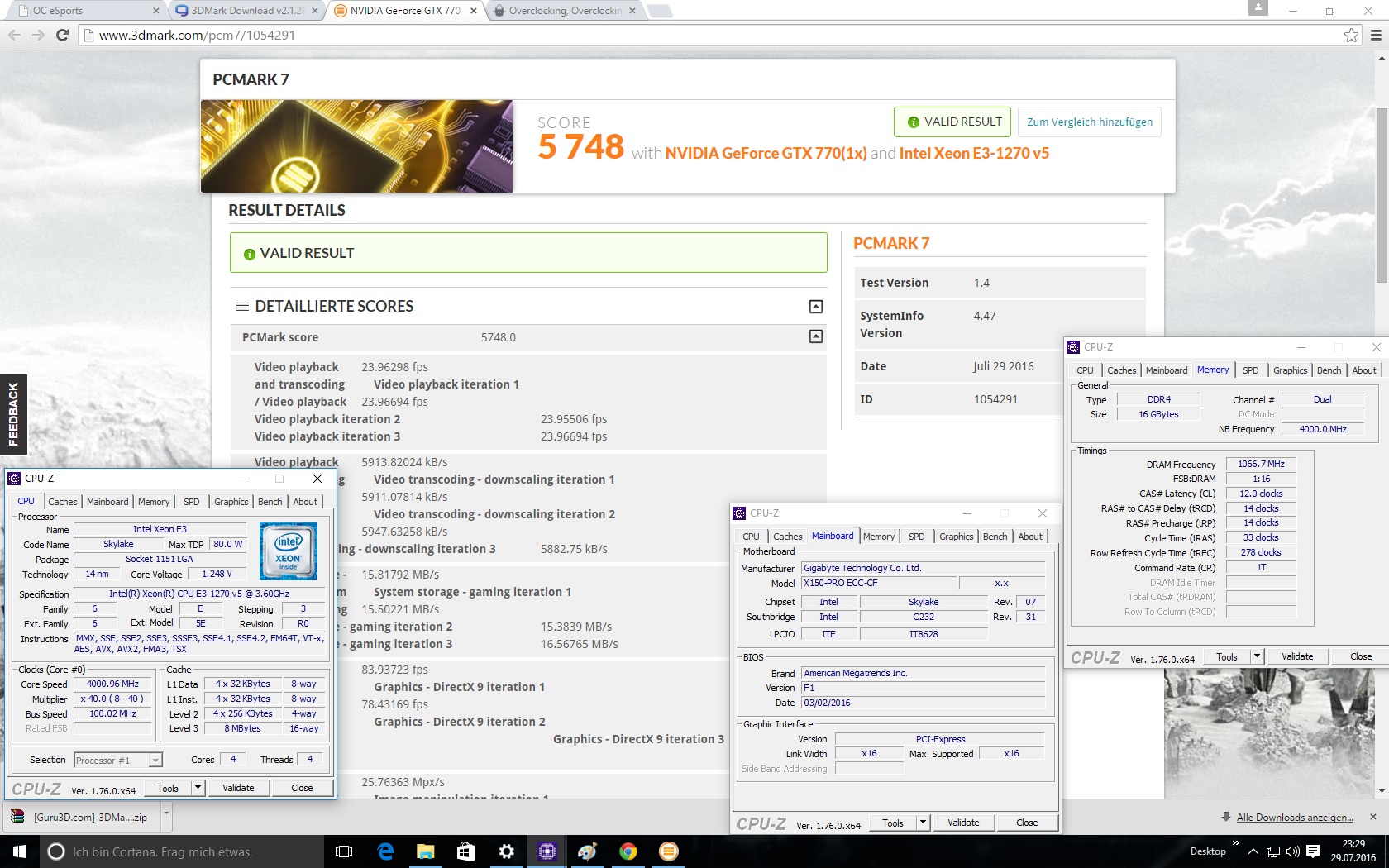Open CPU tab in middle CPU-Z window
The width and height of the screenshot is (1389, 868).
pos(751,537)
